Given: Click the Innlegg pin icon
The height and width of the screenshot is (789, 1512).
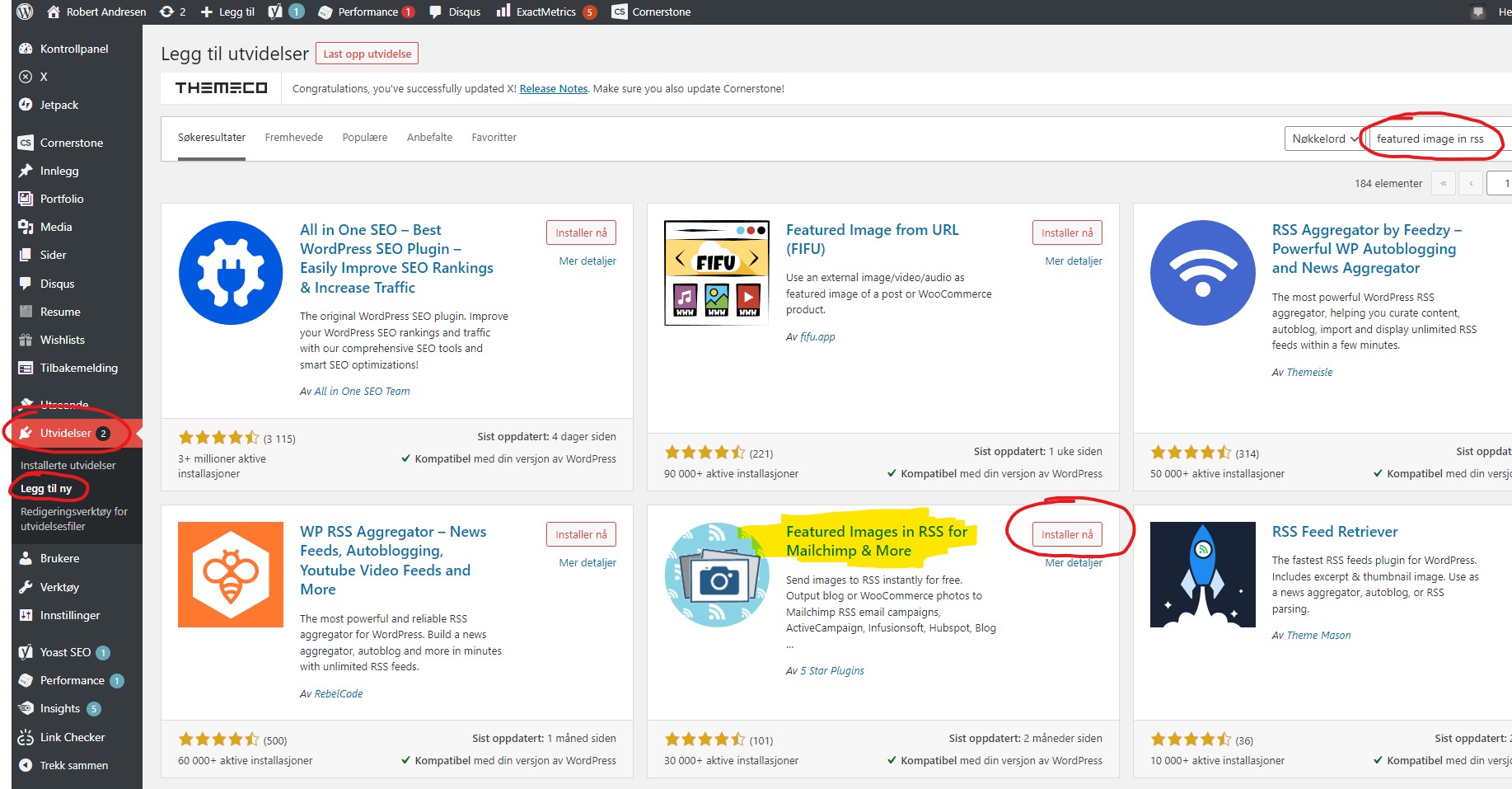Looking at the screenshot, I should (26, 171).
